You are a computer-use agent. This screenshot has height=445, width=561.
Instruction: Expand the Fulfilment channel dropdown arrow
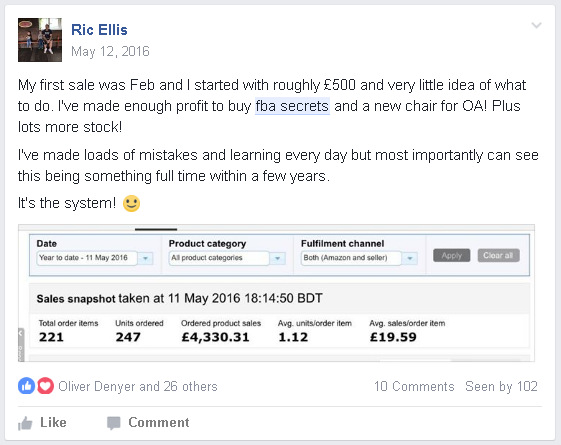410,258
